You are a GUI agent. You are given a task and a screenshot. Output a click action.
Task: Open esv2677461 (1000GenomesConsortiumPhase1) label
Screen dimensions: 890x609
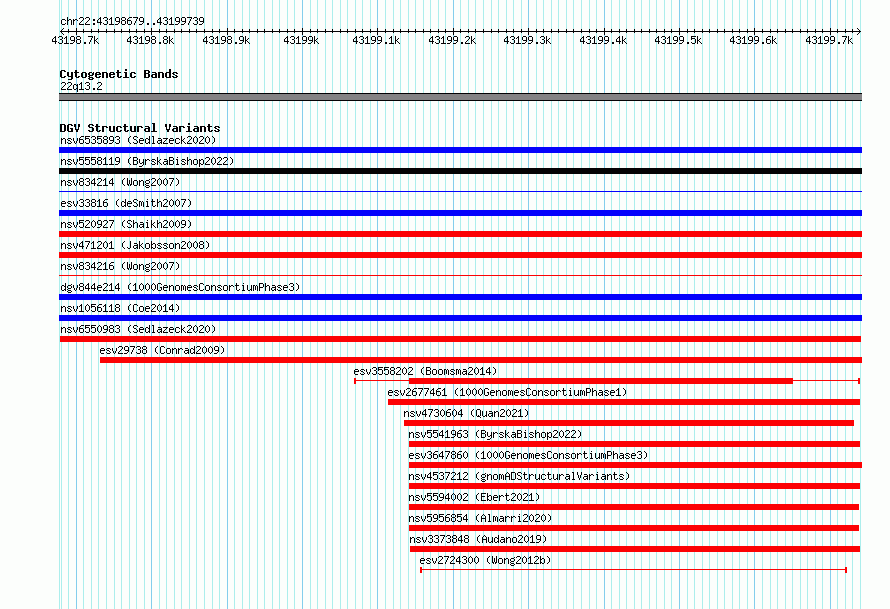(507, 392)
